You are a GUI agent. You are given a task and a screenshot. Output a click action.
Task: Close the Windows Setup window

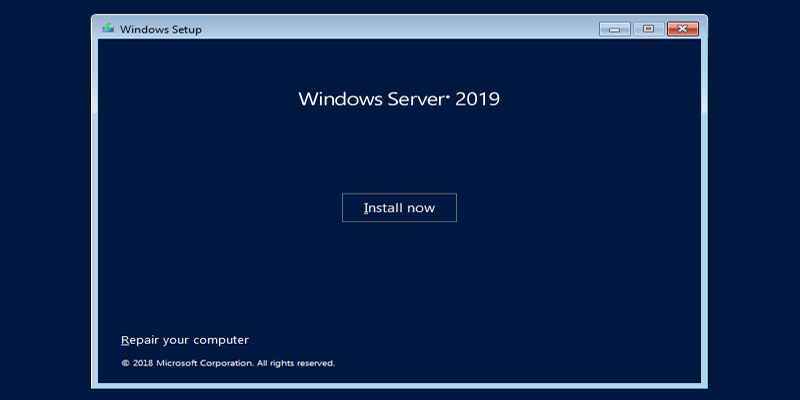point(683,29)
